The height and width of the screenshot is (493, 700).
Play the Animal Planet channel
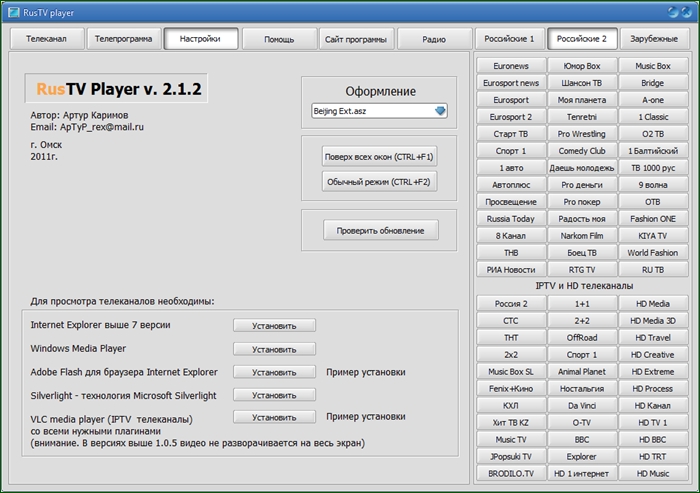click(582, 371)
